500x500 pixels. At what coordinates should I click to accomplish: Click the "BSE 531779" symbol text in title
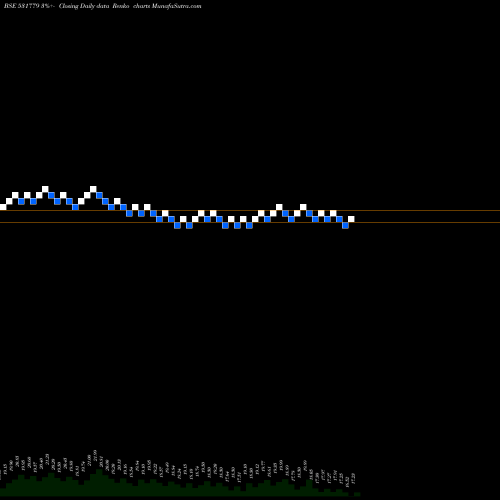(x=22, y=6)
